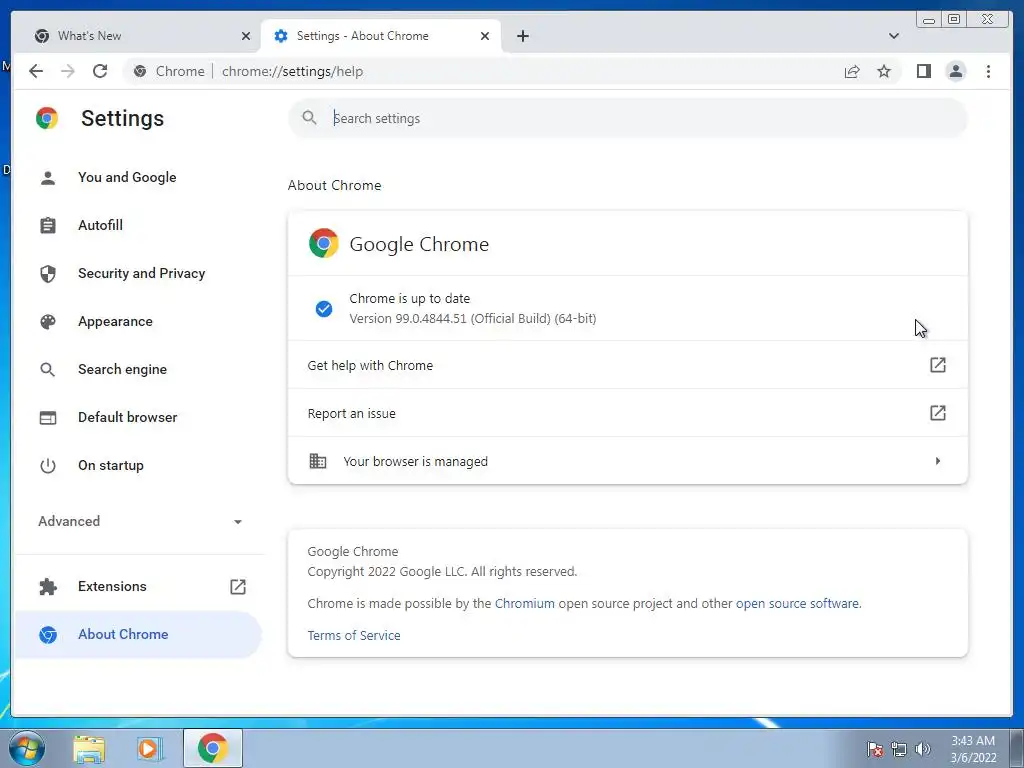
Task: Click external link icon for Get help with Chrome
Action: pyautogui.click(x=938, y=365)
